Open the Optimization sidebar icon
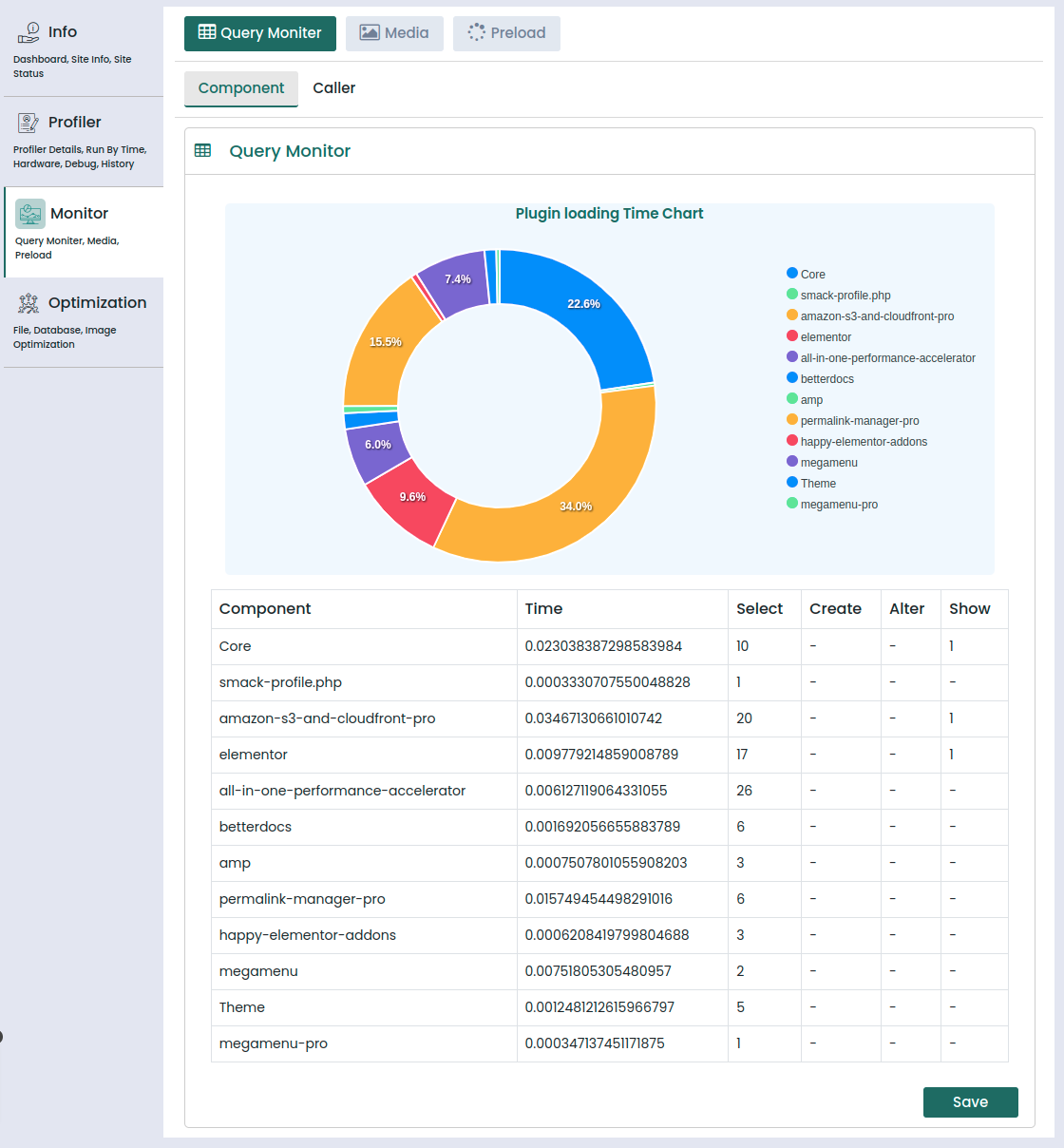This screenshot has width=1064, height=1148. click(x=28, y=303)
